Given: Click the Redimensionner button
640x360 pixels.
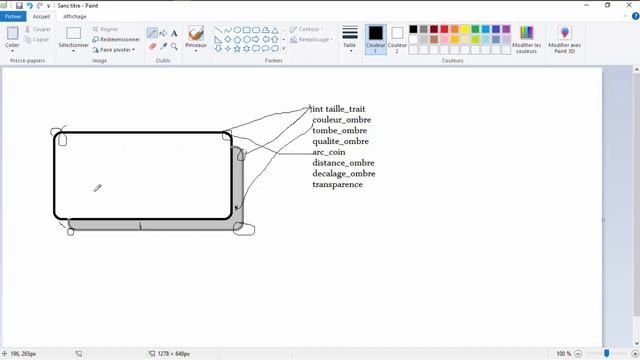Looking at the screenshot, I should coord(116,40).
